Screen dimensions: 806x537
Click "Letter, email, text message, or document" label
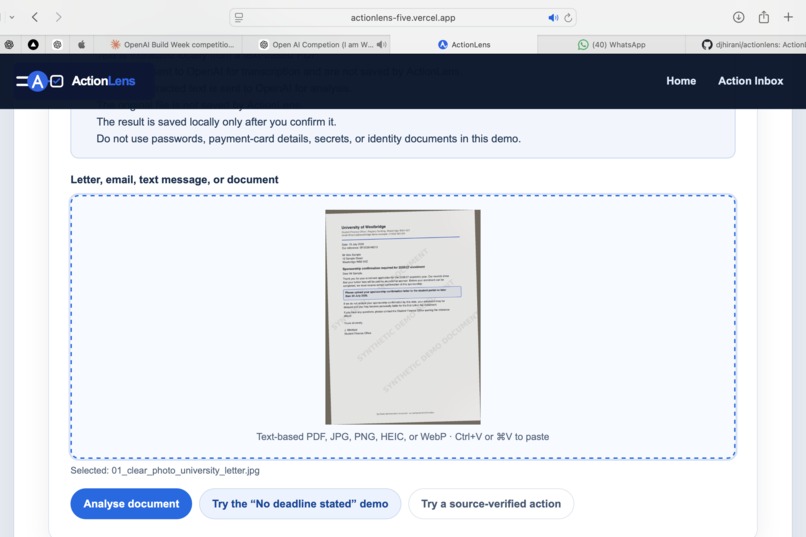coord(174,180)
